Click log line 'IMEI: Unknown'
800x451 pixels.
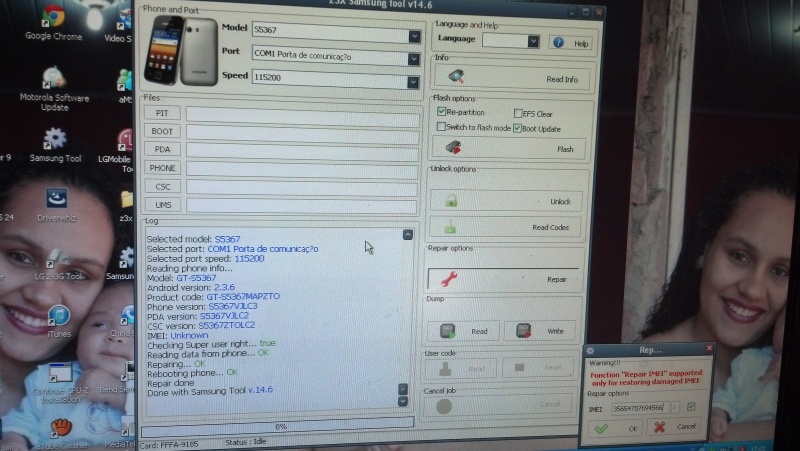click(178, 336)
